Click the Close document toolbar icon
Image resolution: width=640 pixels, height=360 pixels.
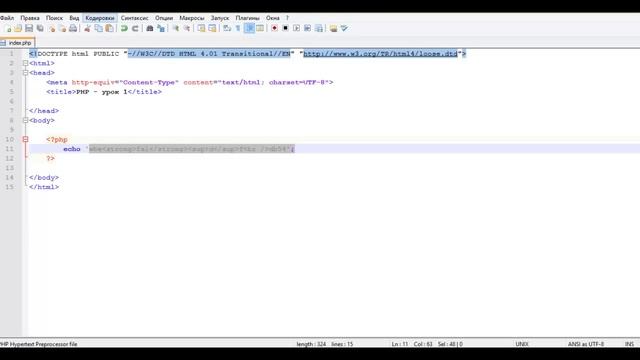click(x=51, y=28)
